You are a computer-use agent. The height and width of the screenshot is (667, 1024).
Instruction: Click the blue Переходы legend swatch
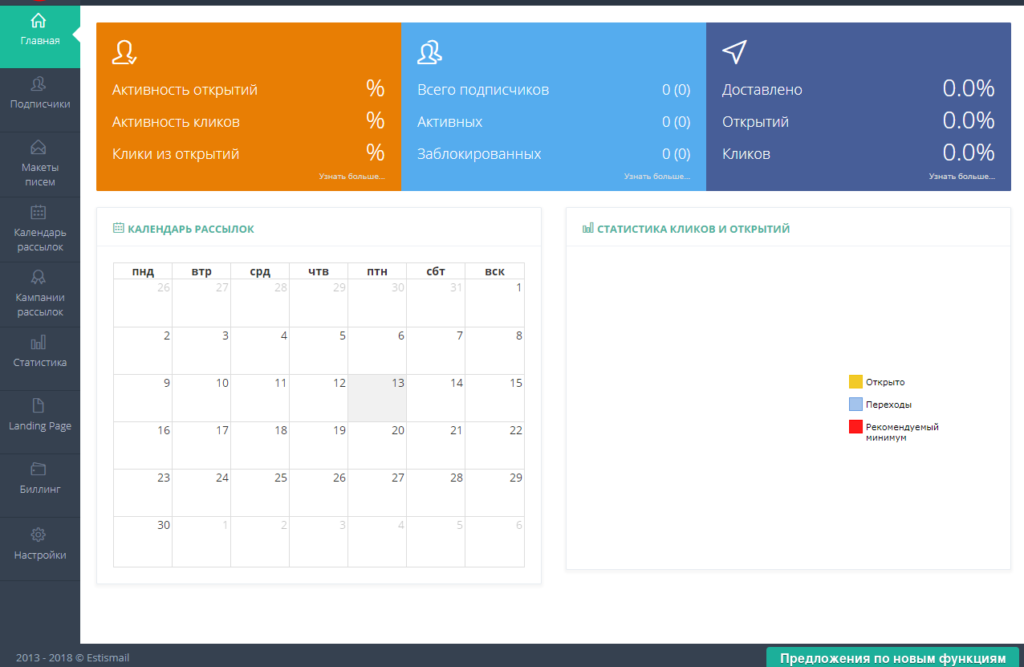coord(856,404)
